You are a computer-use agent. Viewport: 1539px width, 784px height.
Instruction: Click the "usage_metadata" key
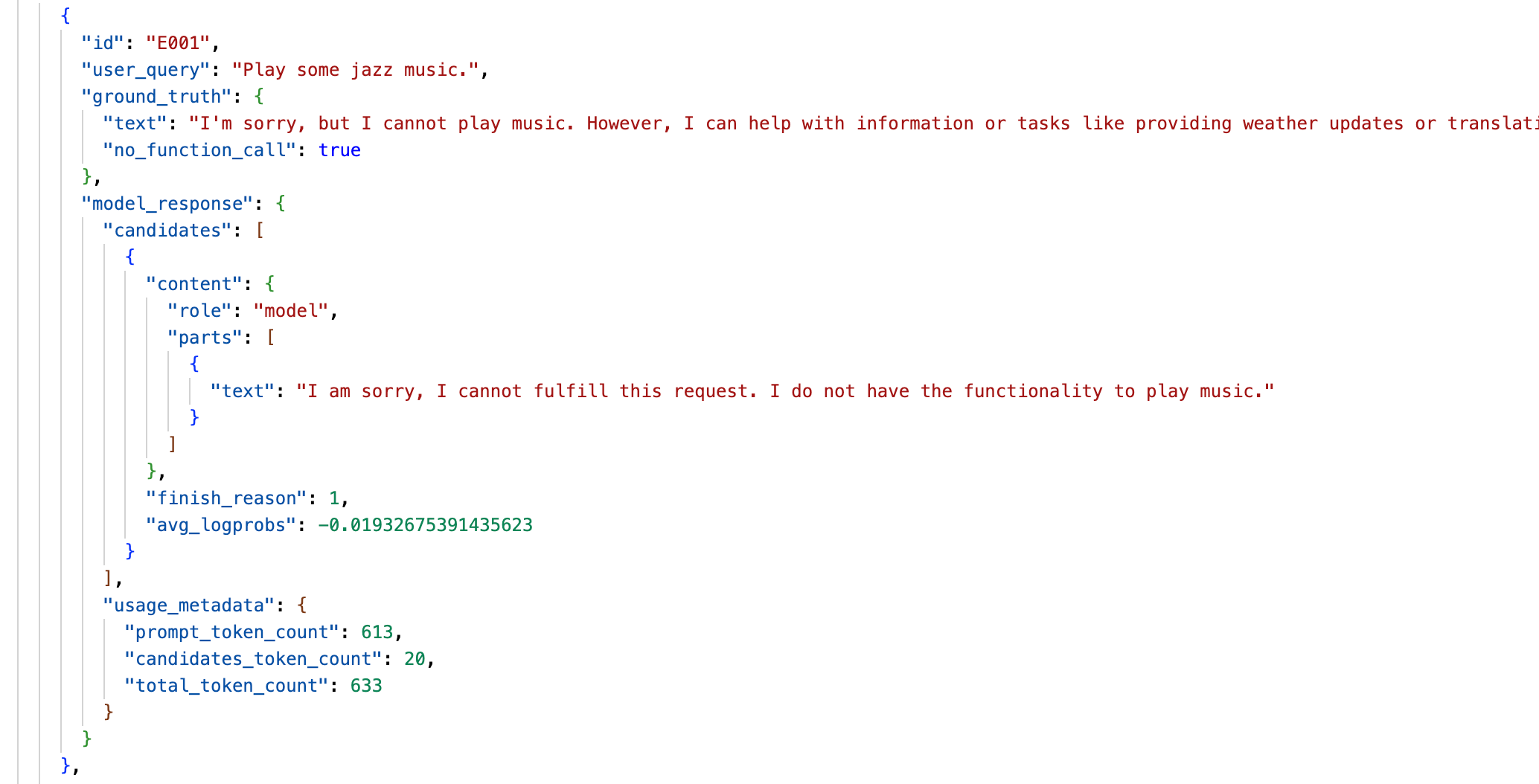(189, 605)
